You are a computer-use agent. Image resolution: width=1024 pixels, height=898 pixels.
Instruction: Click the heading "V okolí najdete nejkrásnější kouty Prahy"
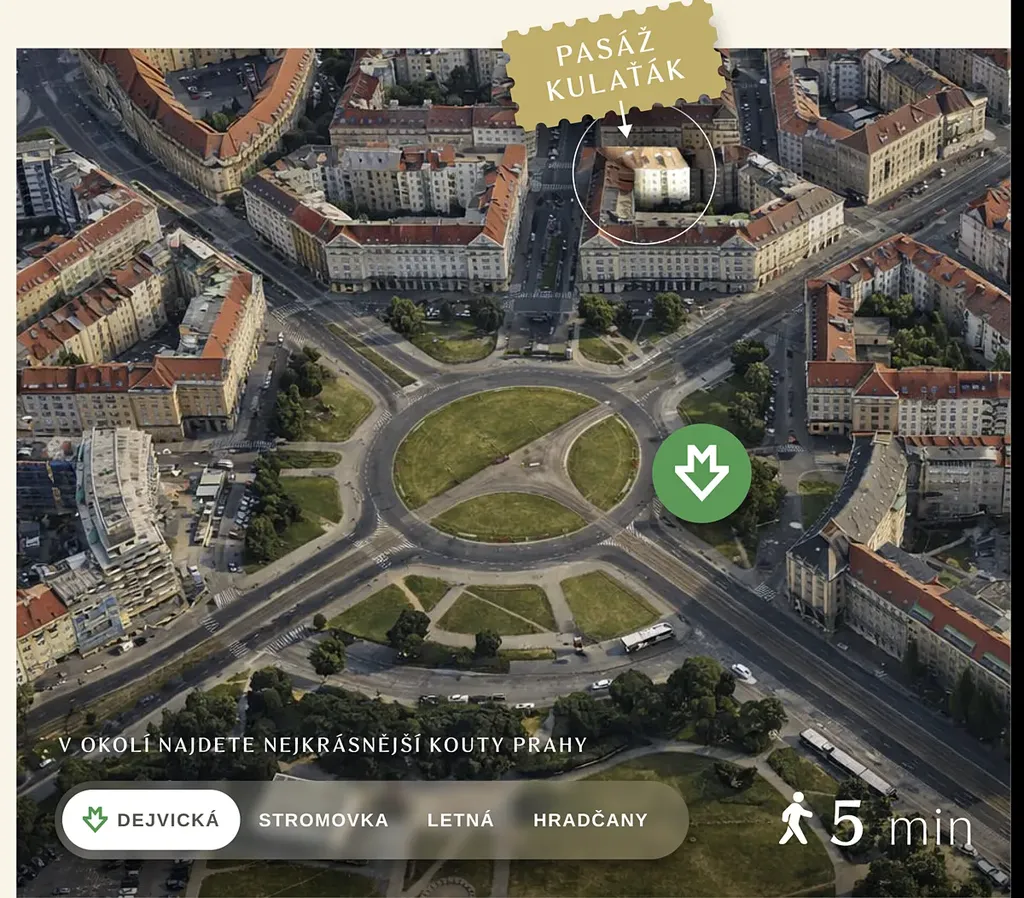pos(322,745)
